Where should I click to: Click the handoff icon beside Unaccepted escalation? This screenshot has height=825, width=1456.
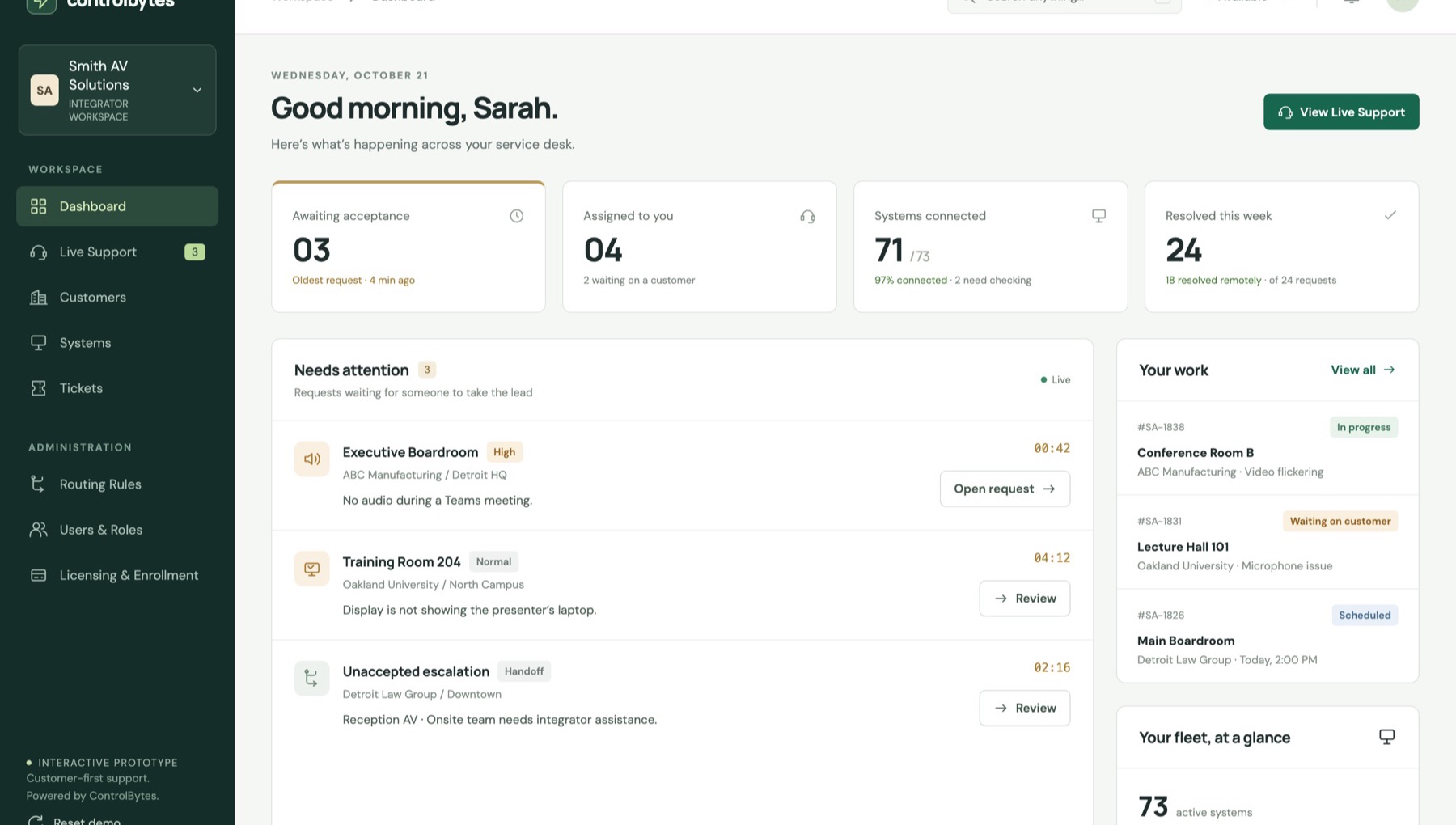tap(311, 678)
